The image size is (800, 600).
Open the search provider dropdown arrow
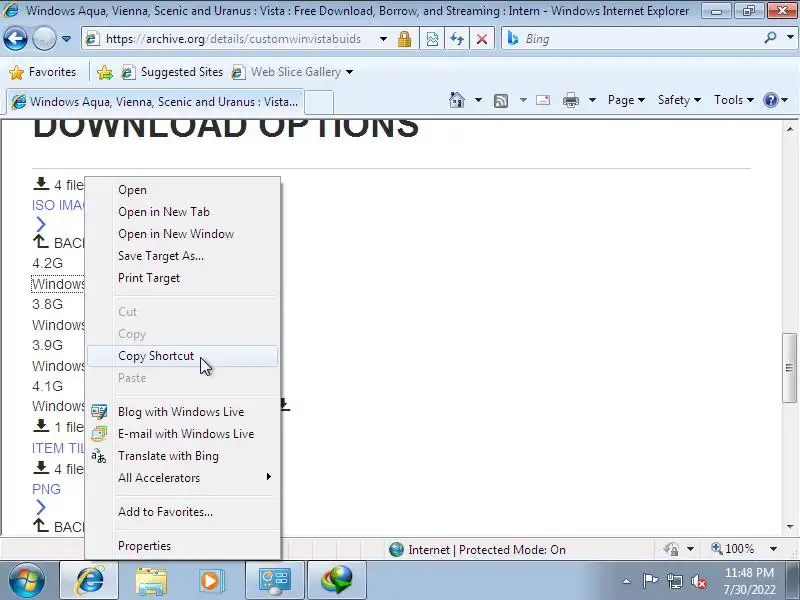click(790, 38)
